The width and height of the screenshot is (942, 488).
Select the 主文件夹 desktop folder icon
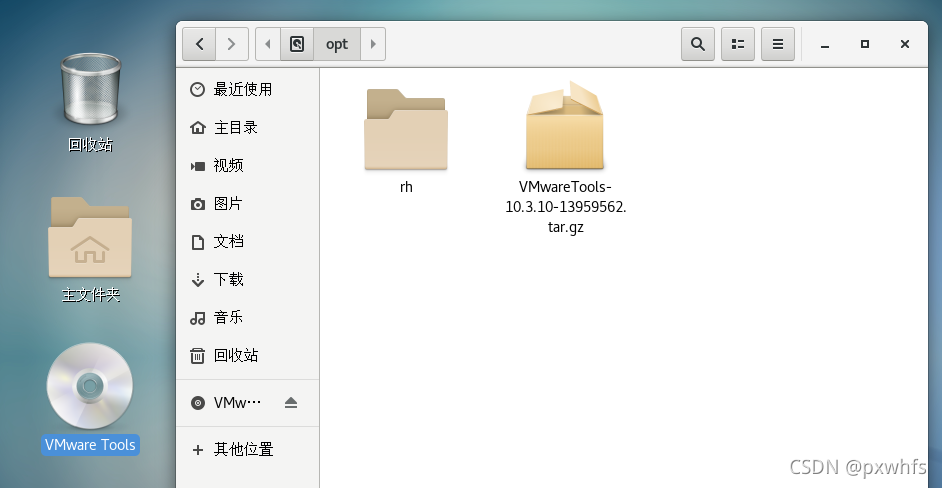tap(90, 237)
